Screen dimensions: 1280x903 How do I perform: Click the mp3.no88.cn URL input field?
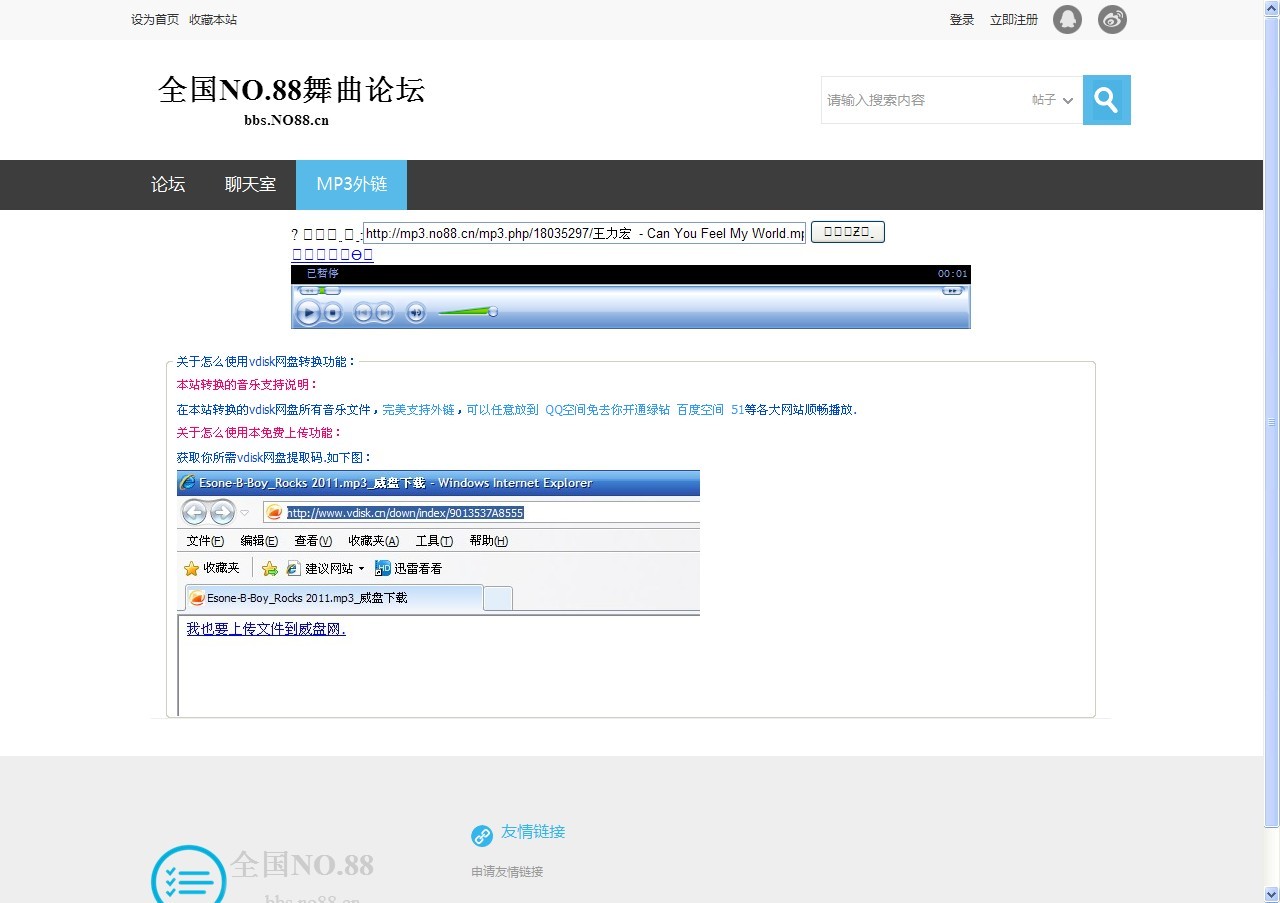coord(584,233)
